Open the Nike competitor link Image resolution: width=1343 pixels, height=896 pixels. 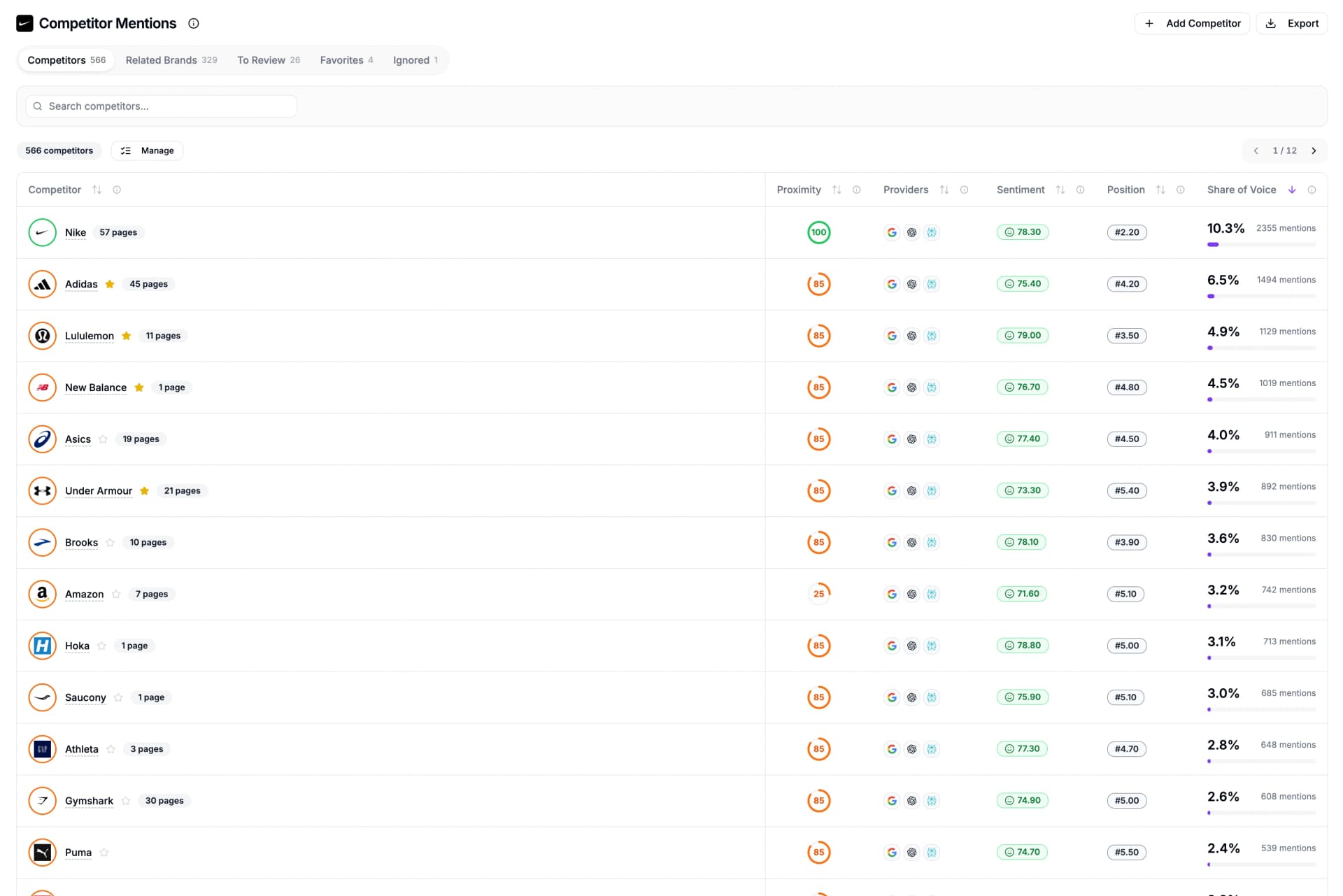[x=76, y=232]
